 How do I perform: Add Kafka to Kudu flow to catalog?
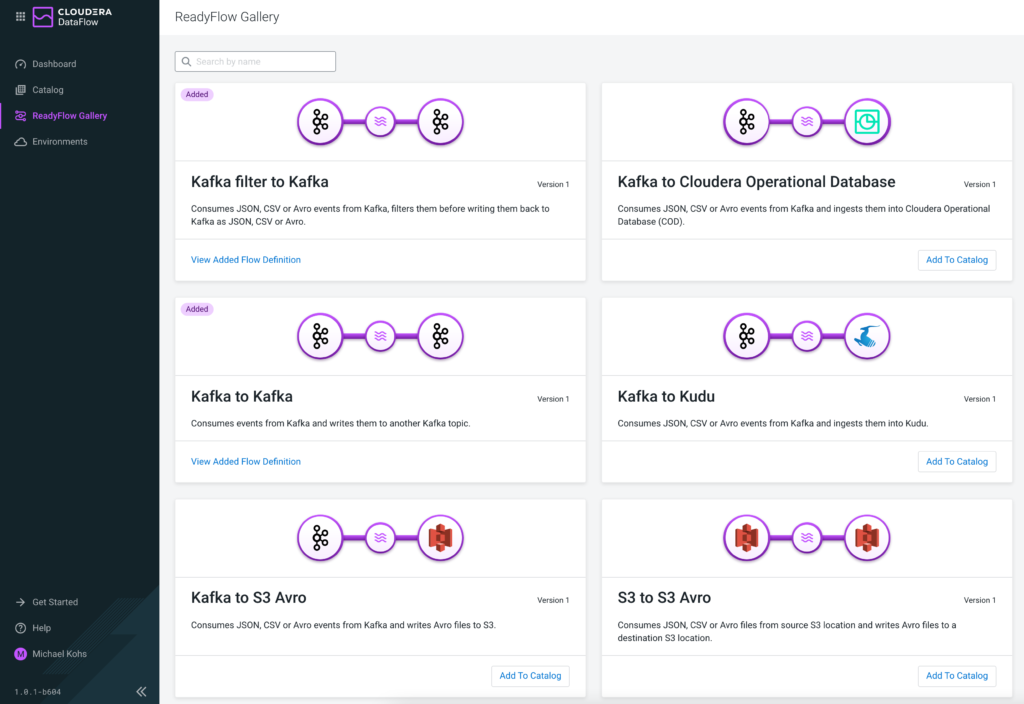956,461
